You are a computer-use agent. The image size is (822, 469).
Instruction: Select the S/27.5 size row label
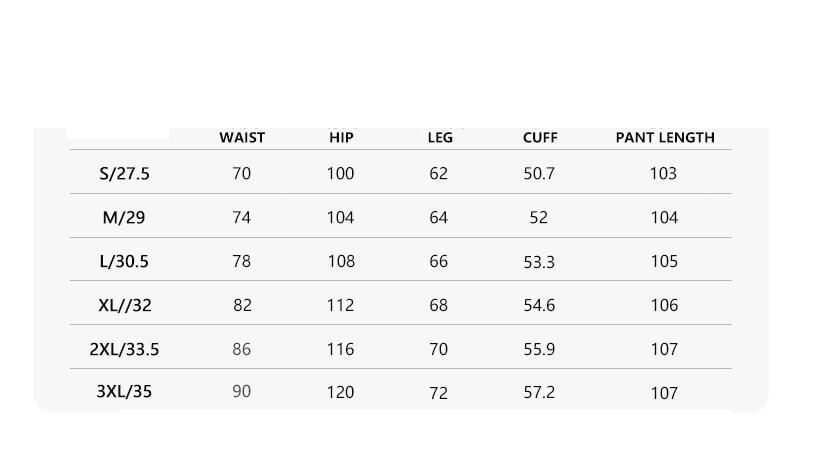124,173
